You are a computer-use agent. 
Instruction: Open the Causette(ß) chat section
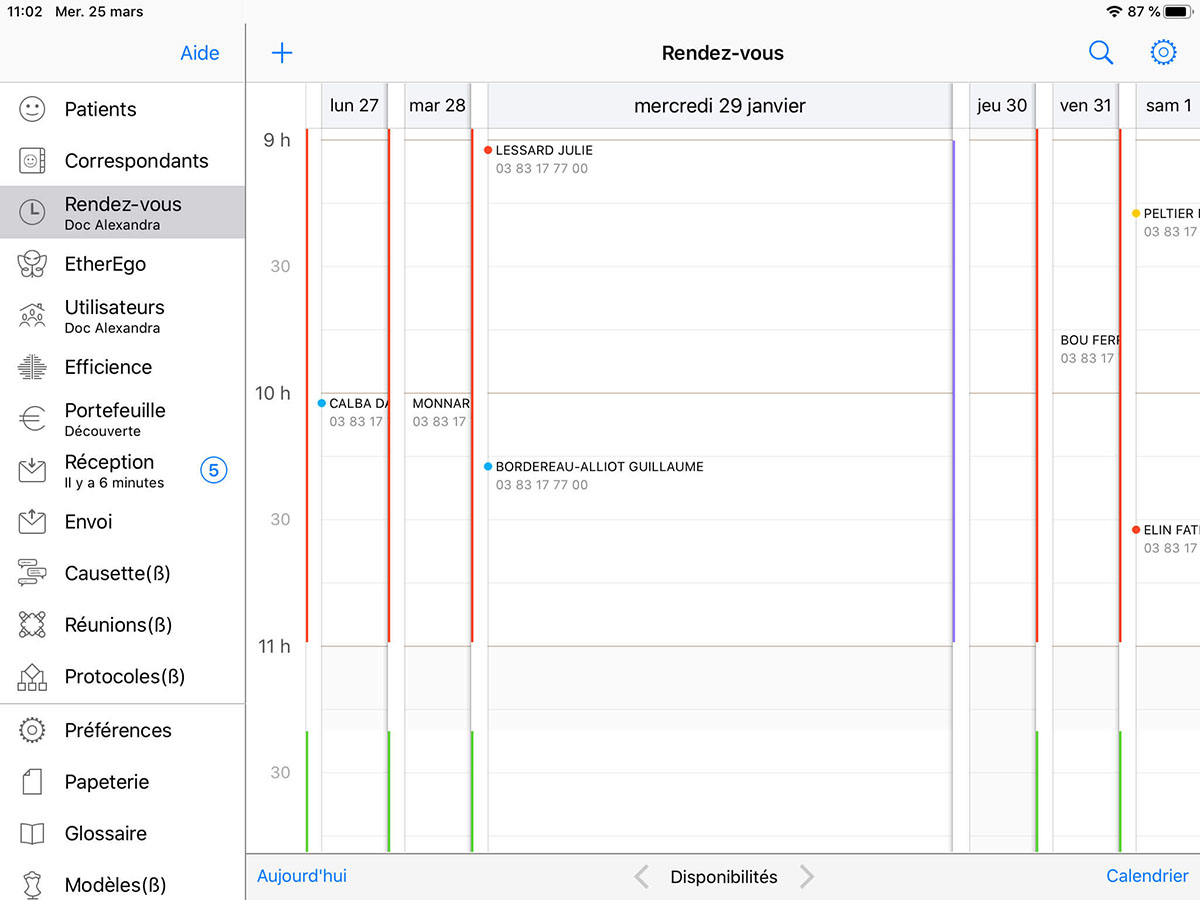(117, 574)
